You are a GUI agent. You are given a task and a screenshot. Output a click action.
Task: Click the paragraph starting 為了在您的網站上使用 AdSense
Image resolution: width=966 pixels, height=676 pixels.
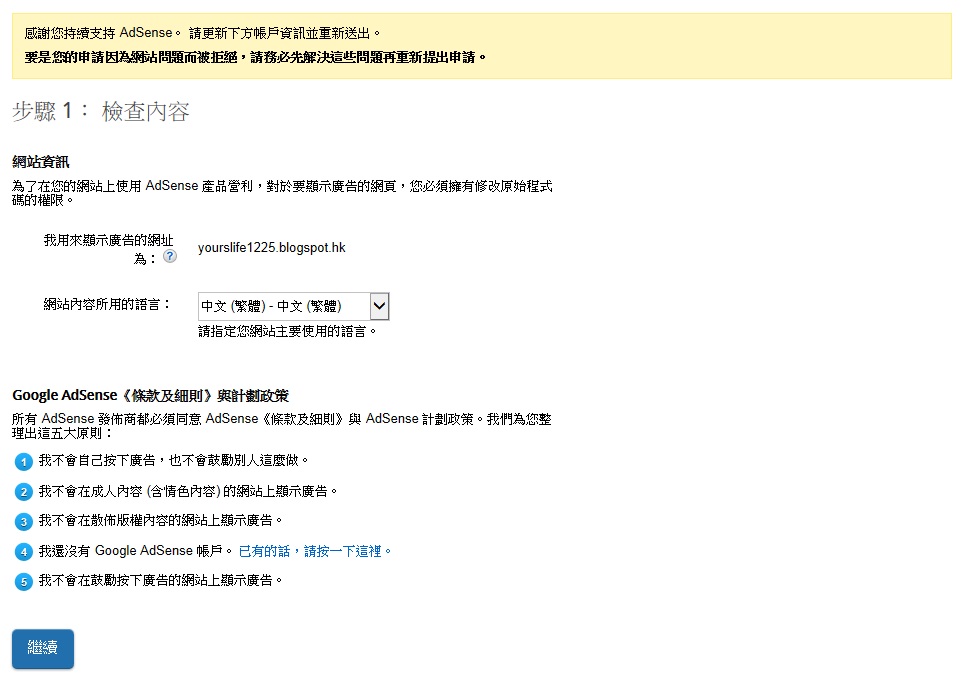point(282,193)
